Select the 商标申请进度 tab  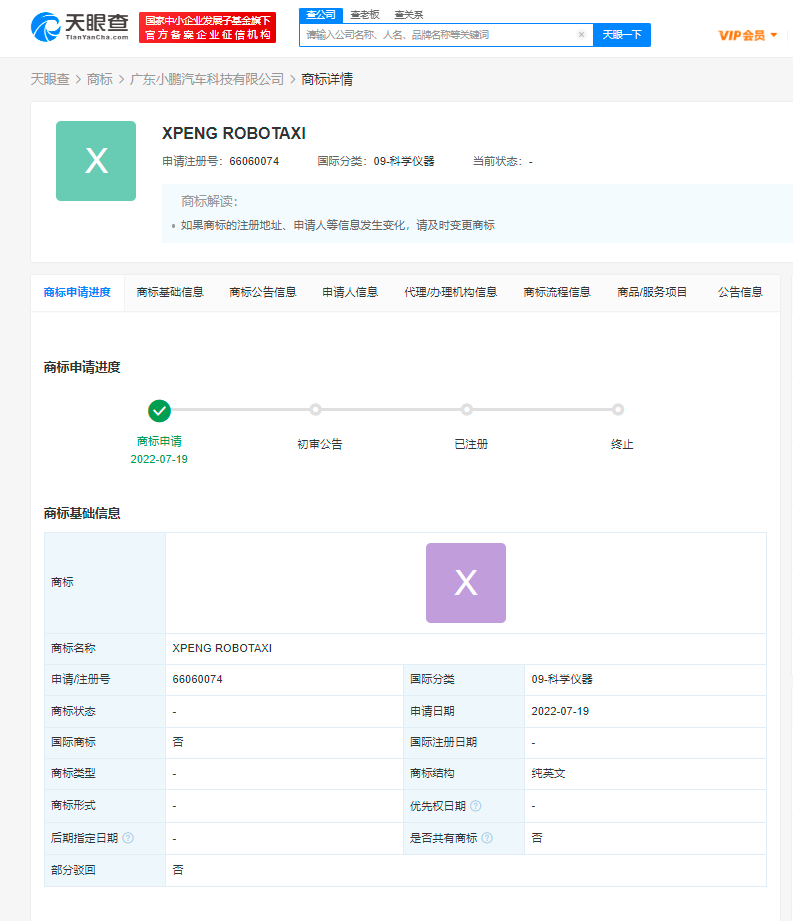[77, 293]
